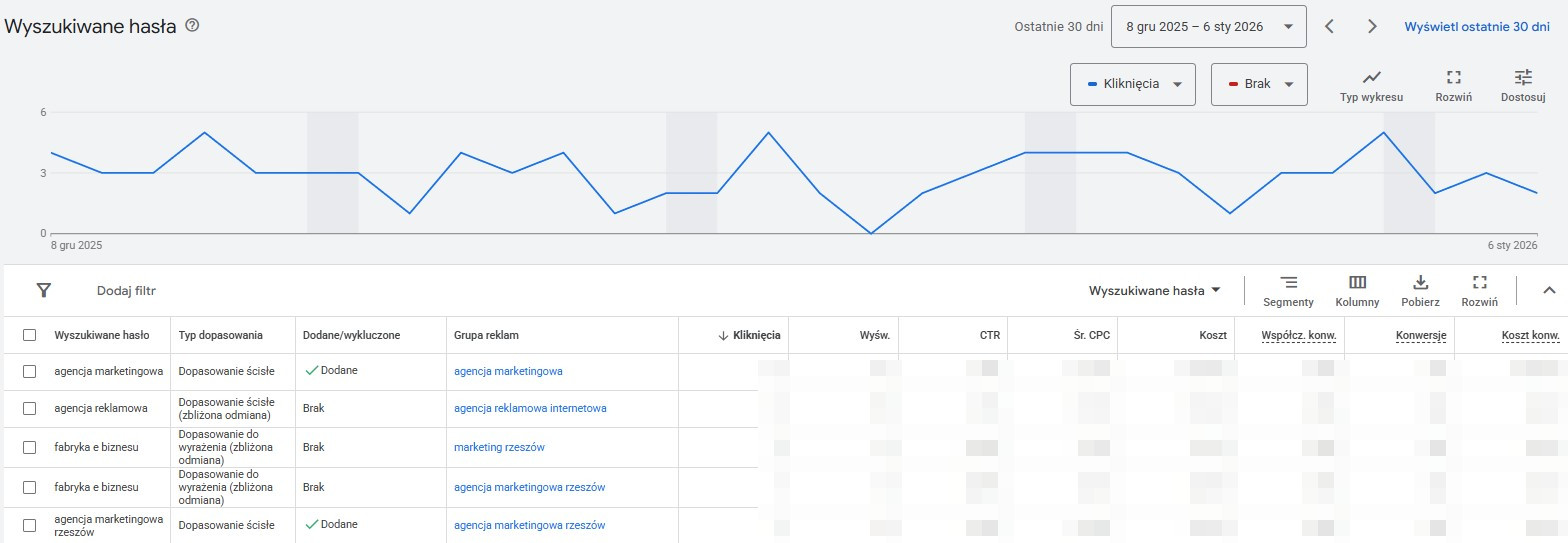Click the help icon beside Wyszukiwane hasła title
Screen dimensions: 1568x543
click(x=192, y=26)
